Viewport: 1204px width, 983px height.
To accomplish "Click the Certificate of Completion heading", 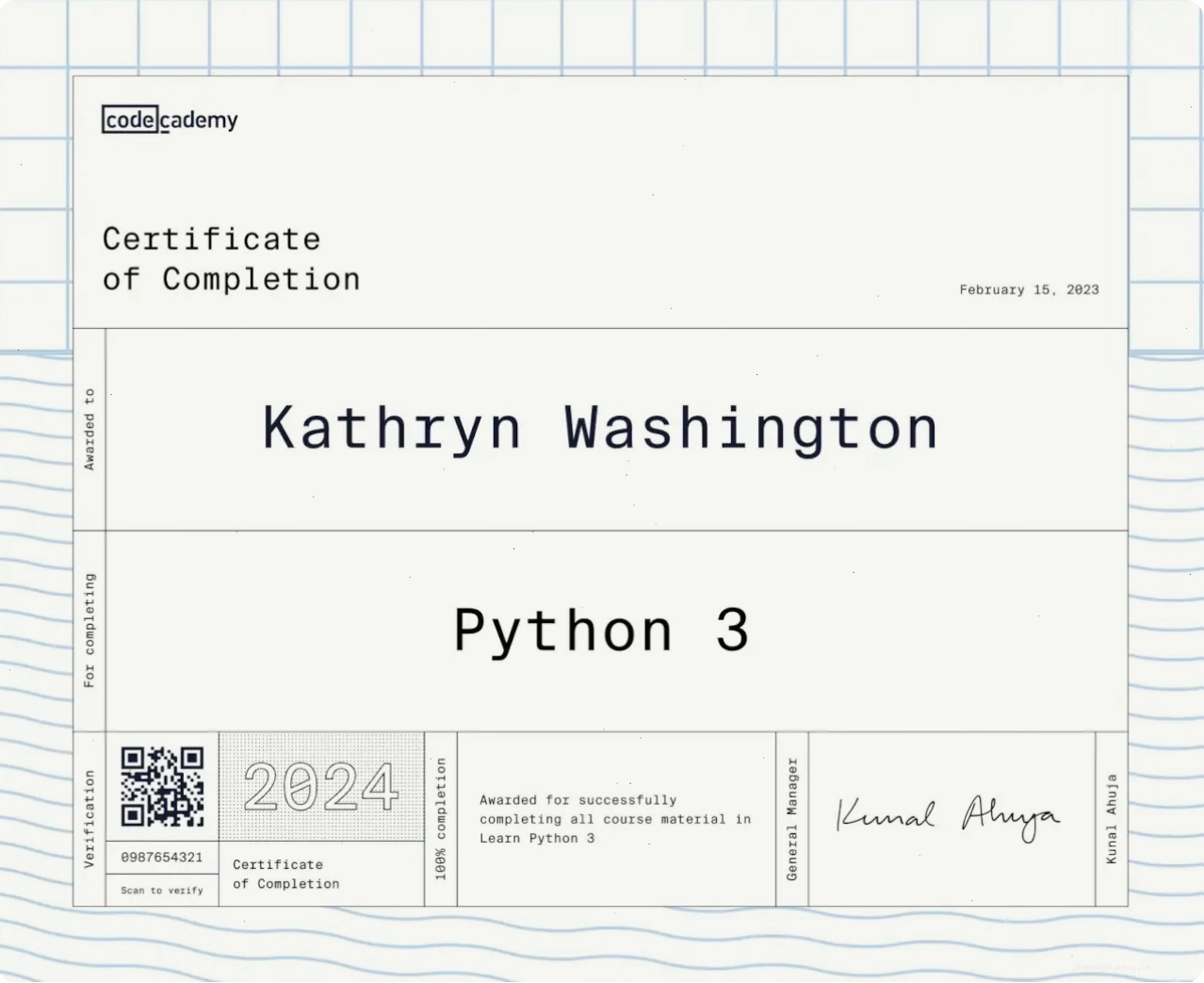I will pyautogui.click(x=231, y=259).
